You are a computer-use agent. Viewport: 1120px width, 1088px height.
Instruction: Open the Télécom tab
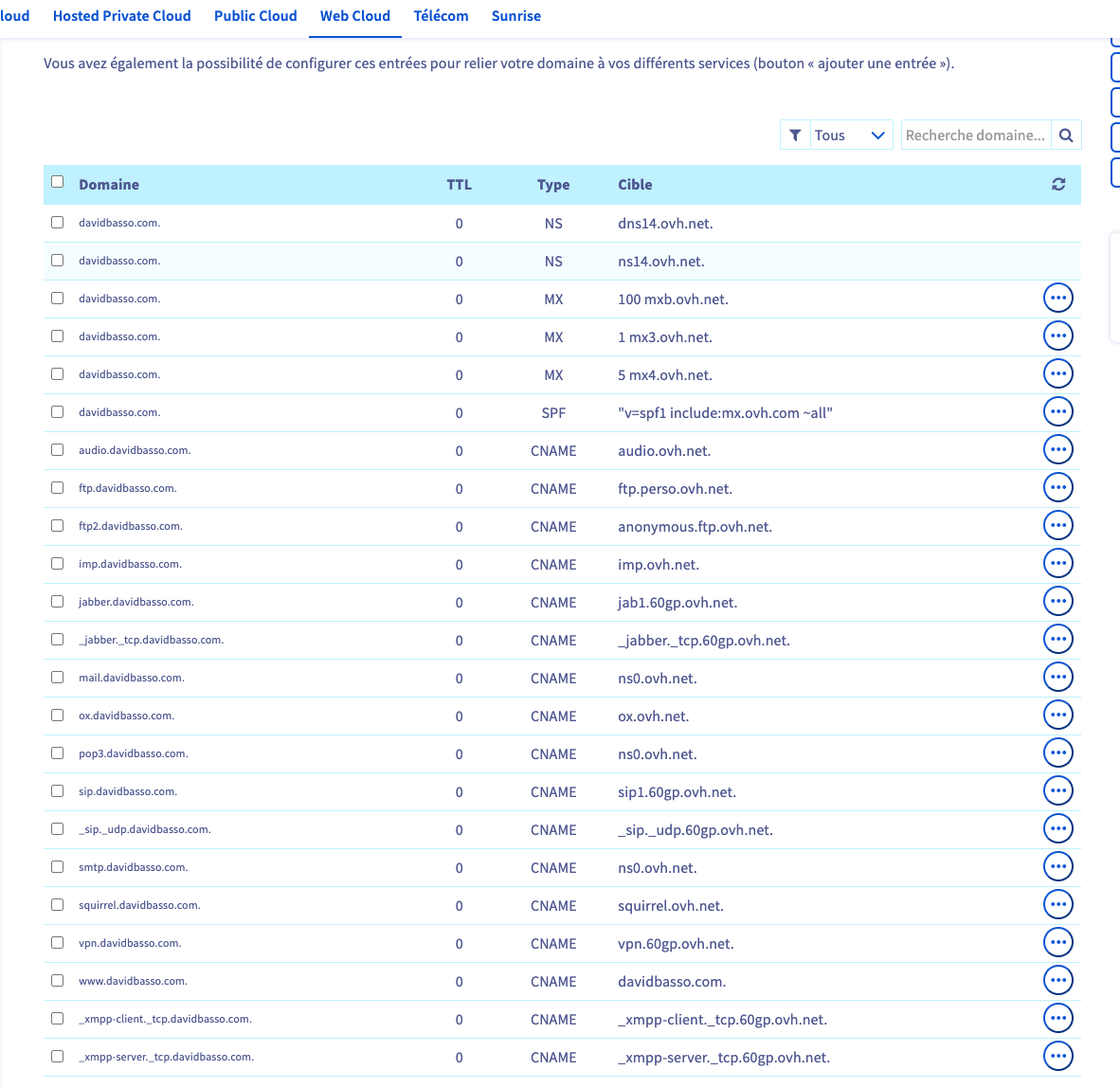coord(441,16)
